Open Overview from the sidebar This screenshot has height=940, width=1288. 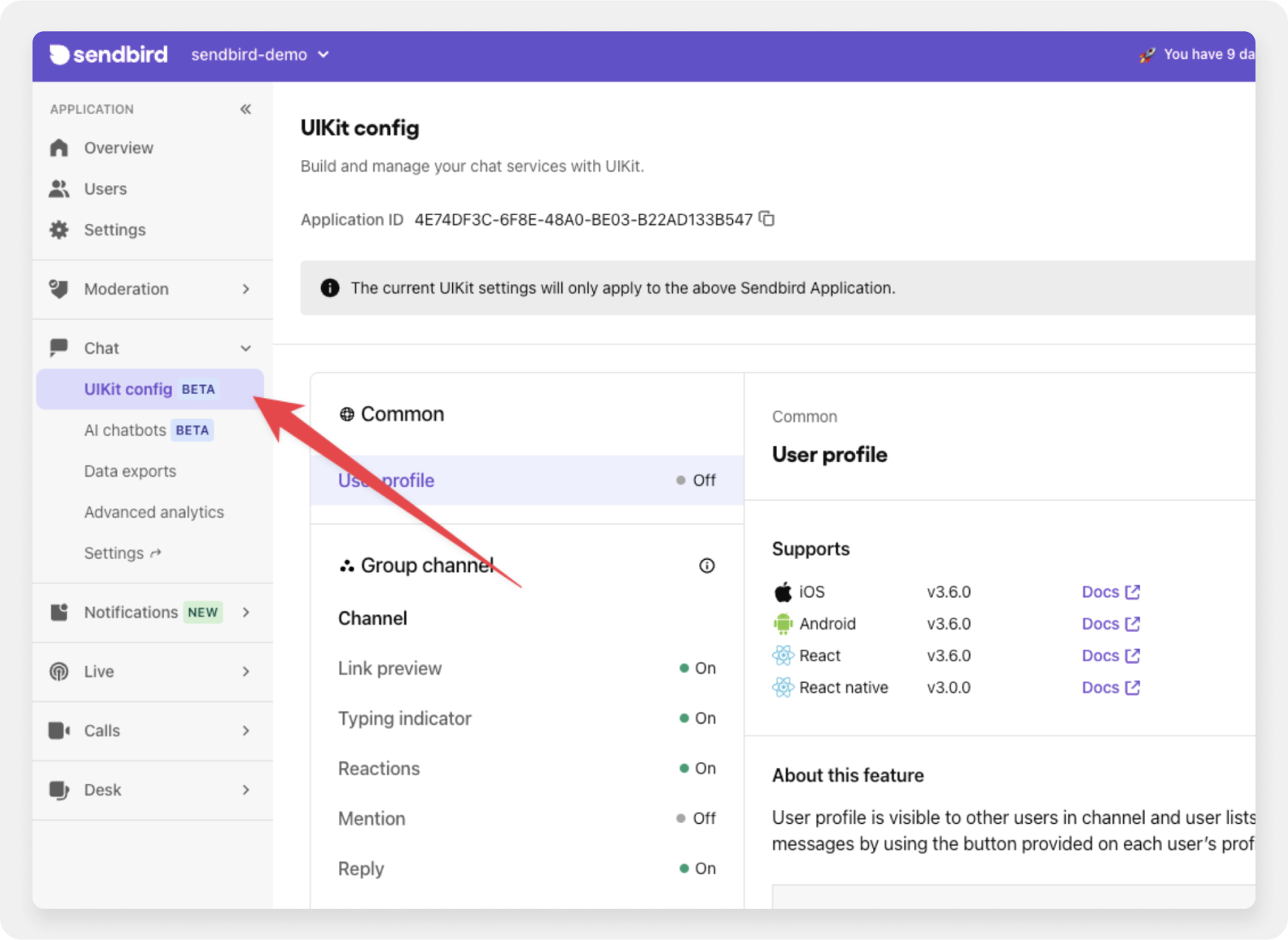tap(118, 148)
